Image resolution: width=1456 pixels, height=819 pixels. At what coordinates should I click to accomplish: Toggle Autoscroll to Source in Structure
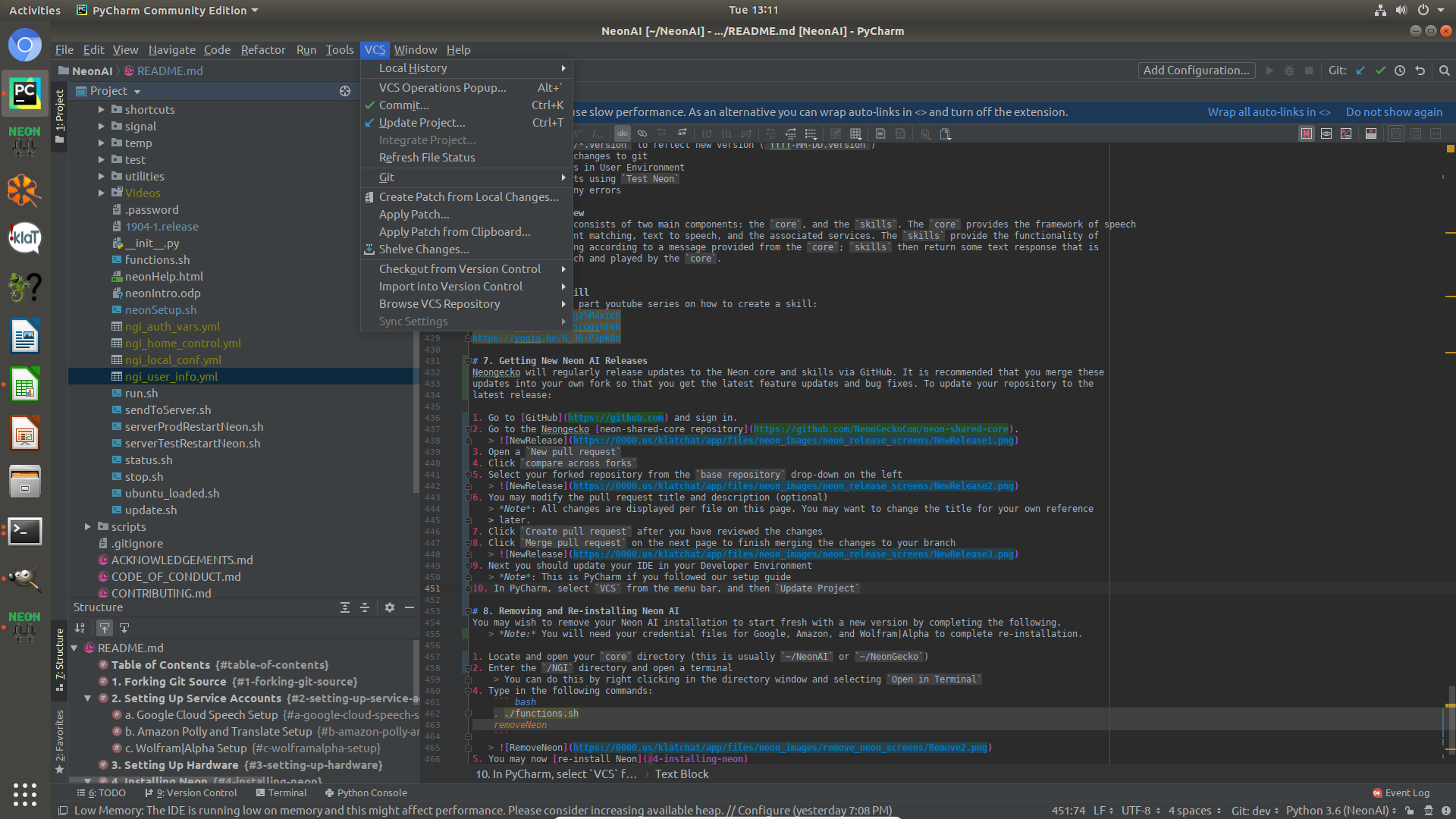pyautogui.click(x=105, y=628)
